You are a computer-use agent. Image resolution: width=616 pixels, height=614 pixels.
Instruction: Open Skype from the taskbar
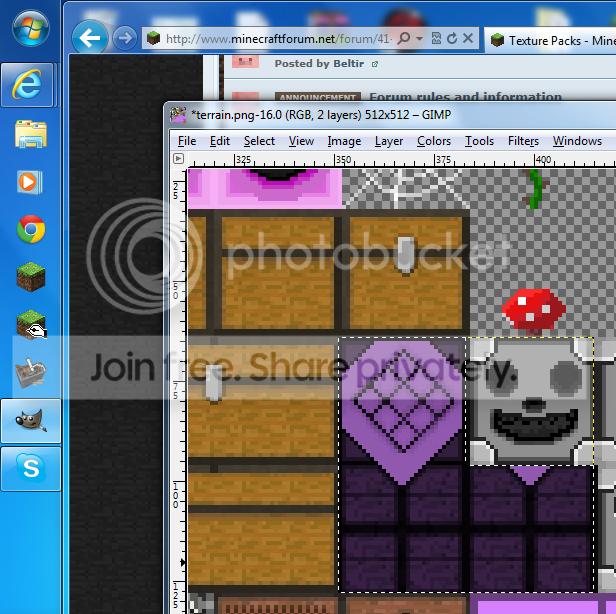[31, 469]
